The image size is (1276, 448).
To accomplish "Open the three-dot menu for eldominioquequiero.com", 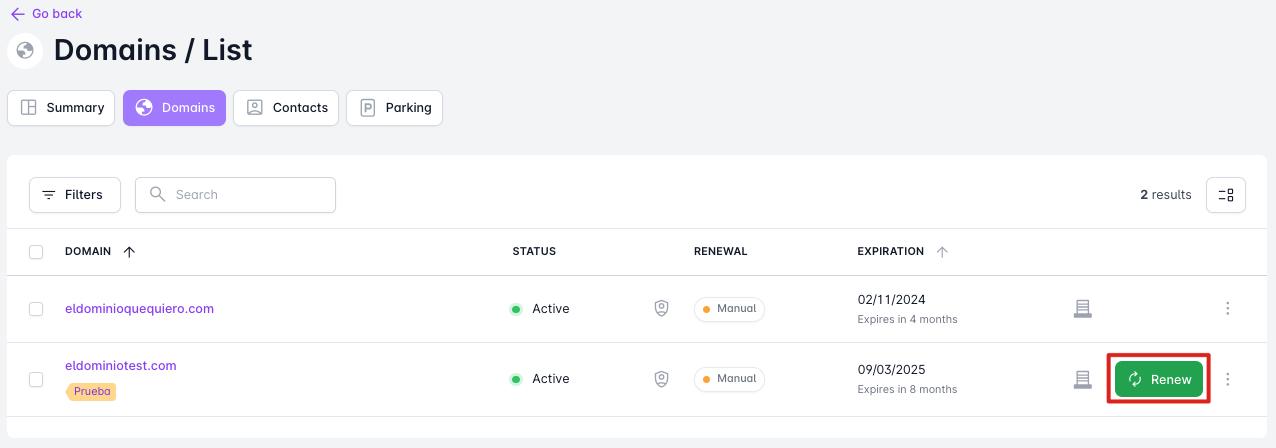I will pyautogui.click(x=1227, y=309).
